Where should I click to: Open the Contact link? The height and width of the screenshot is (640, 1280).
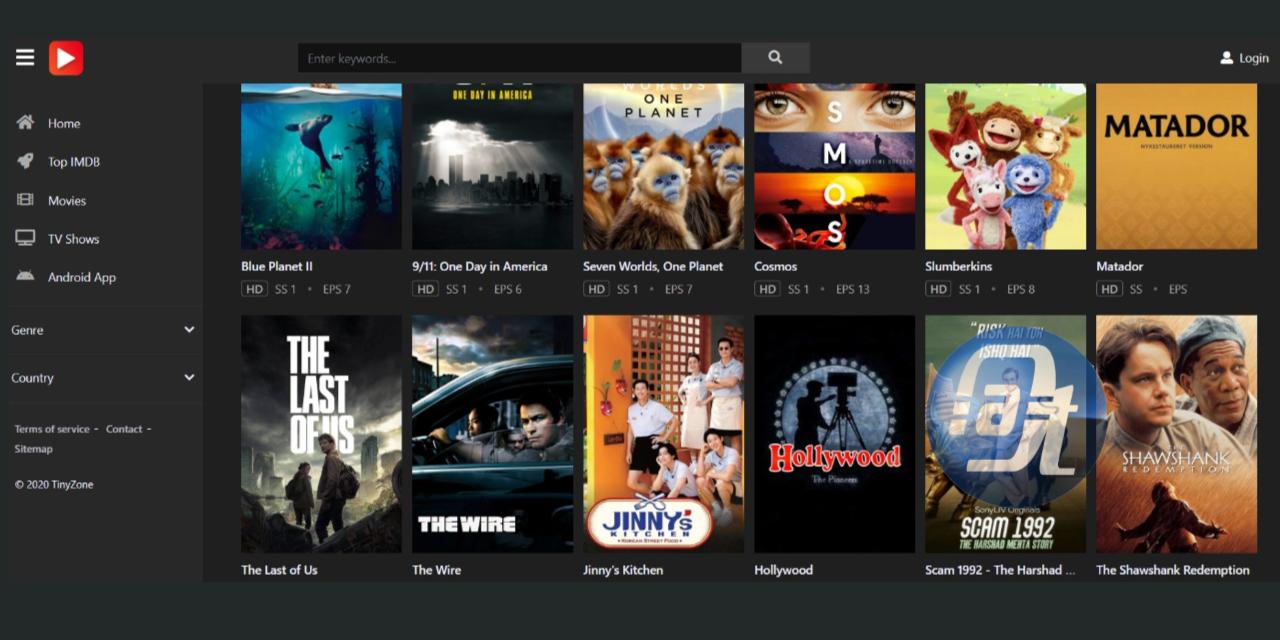[x=124, y=429]
